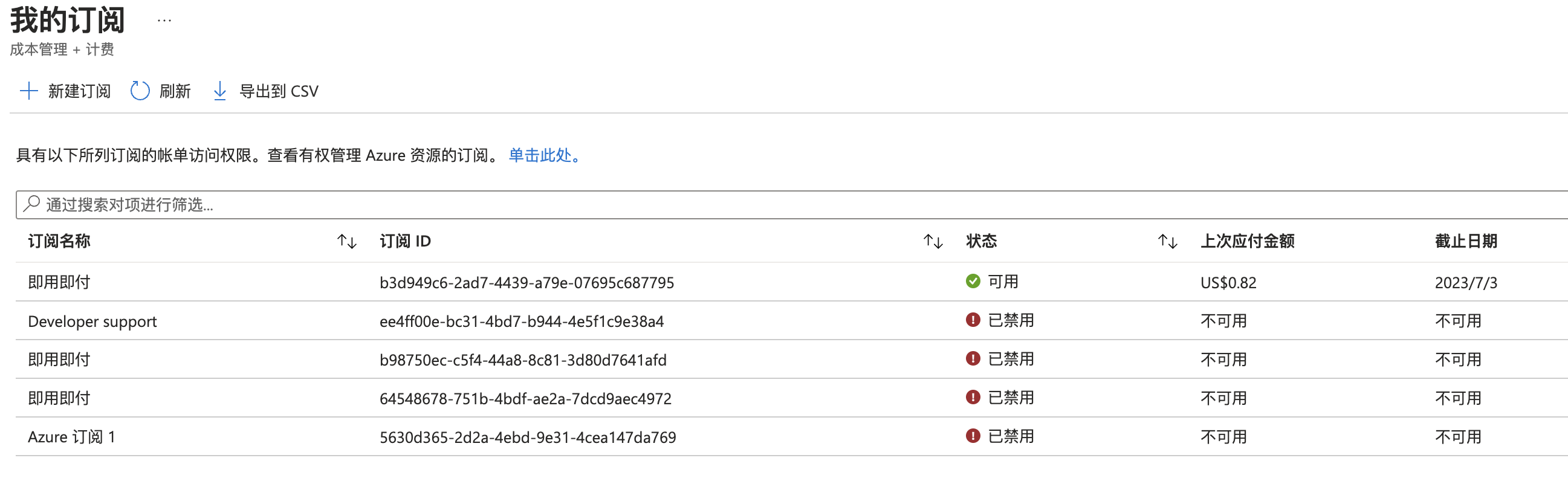Select ID b98750ec-c5f4-44a8-8c81-3d80d7641afd

tap(523, 360)
